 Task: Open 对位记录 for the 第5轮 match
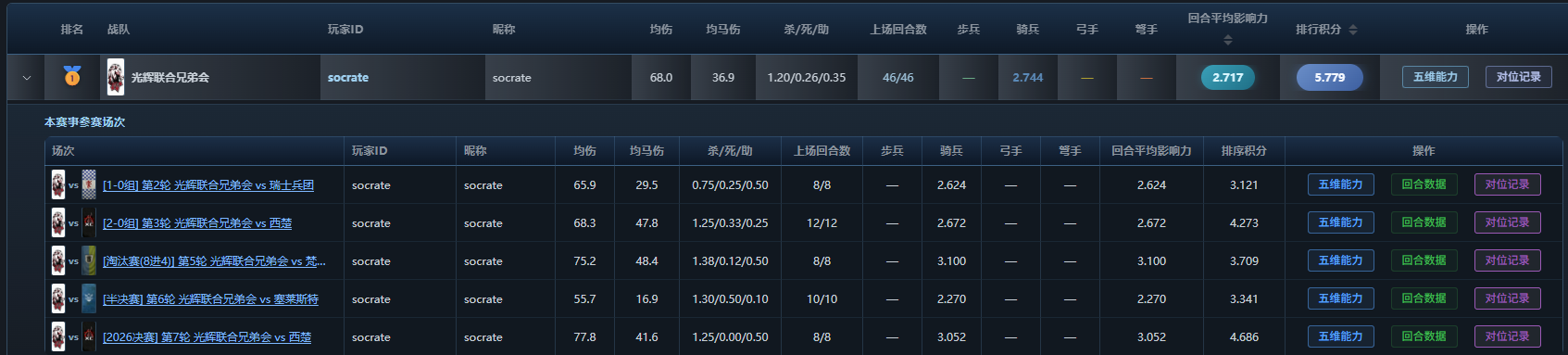pyautogui.click(x=1507, y=260)
